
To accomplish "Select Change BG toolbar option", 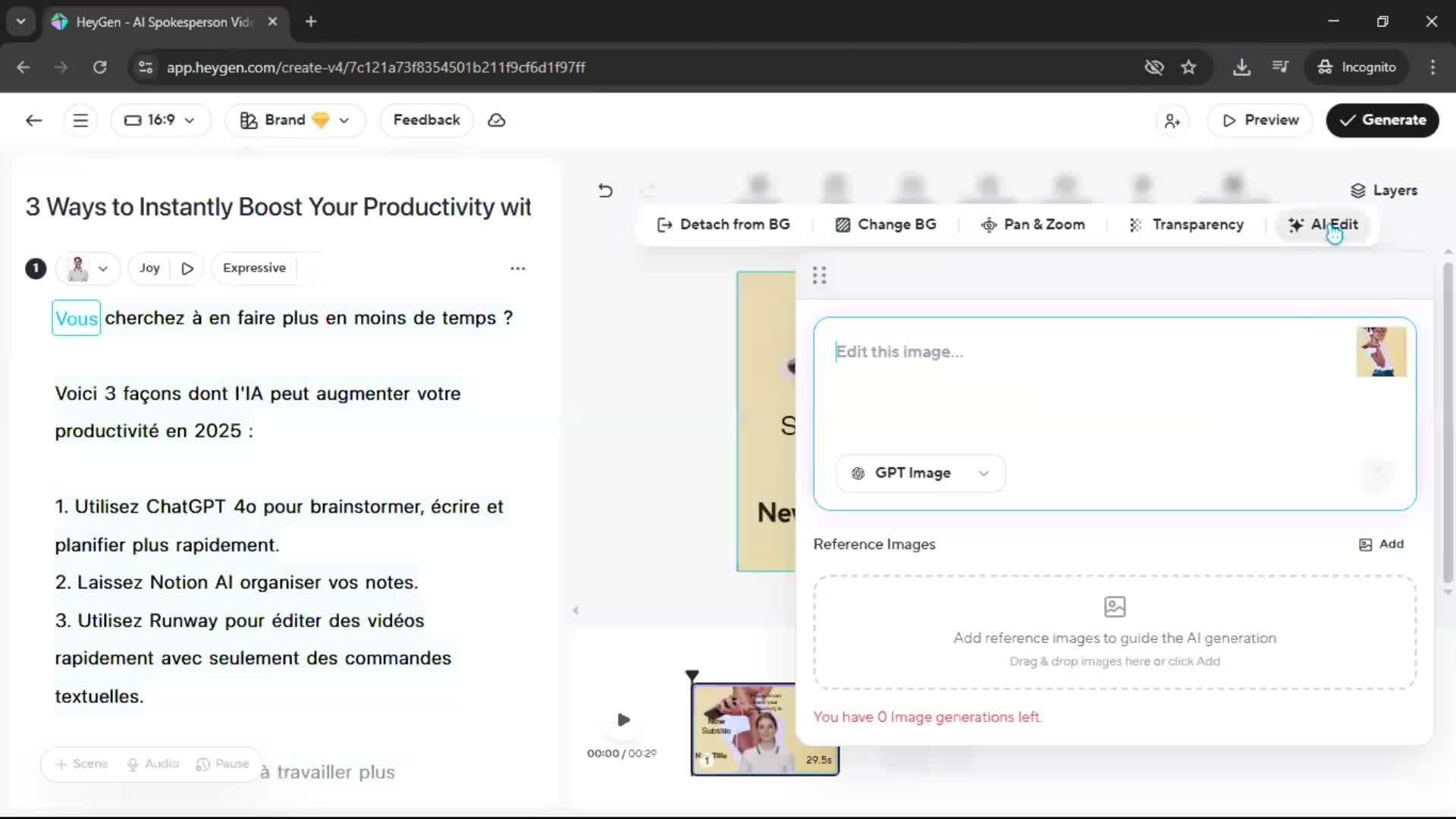I will pyautogui.click(x=886, y=224).
